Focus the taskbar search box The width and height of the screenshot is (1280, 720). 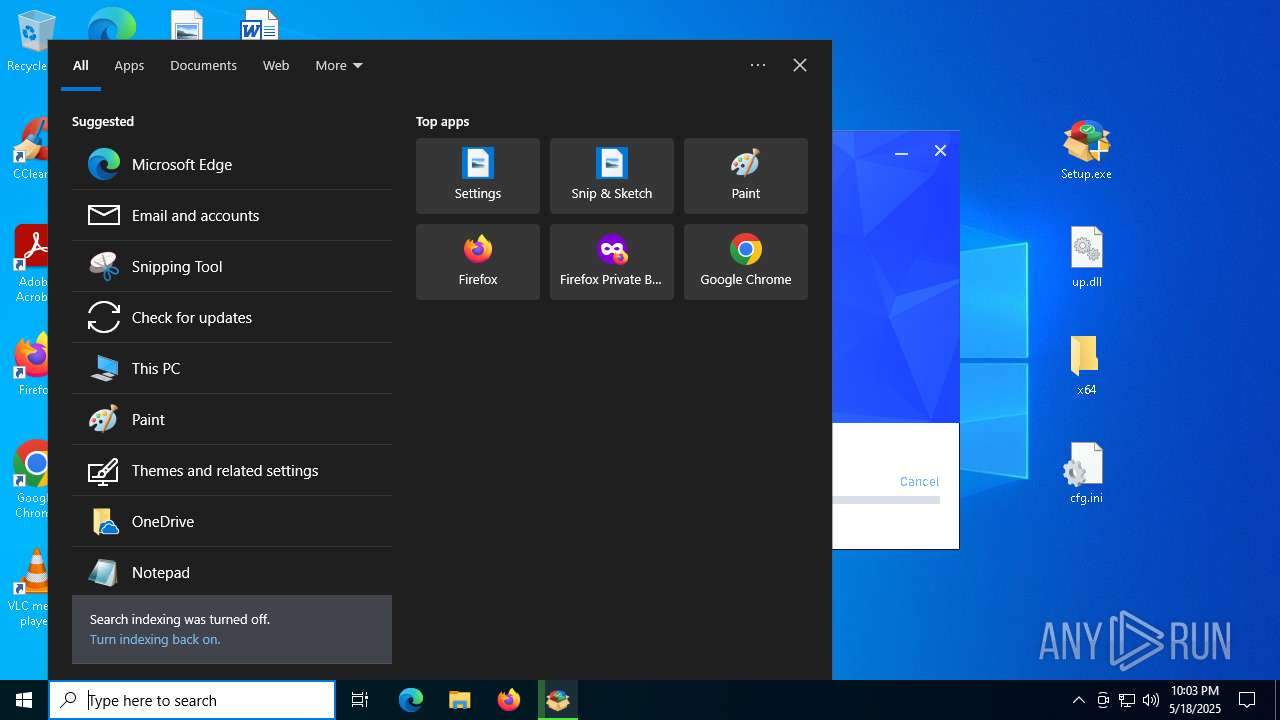point(192,700)
